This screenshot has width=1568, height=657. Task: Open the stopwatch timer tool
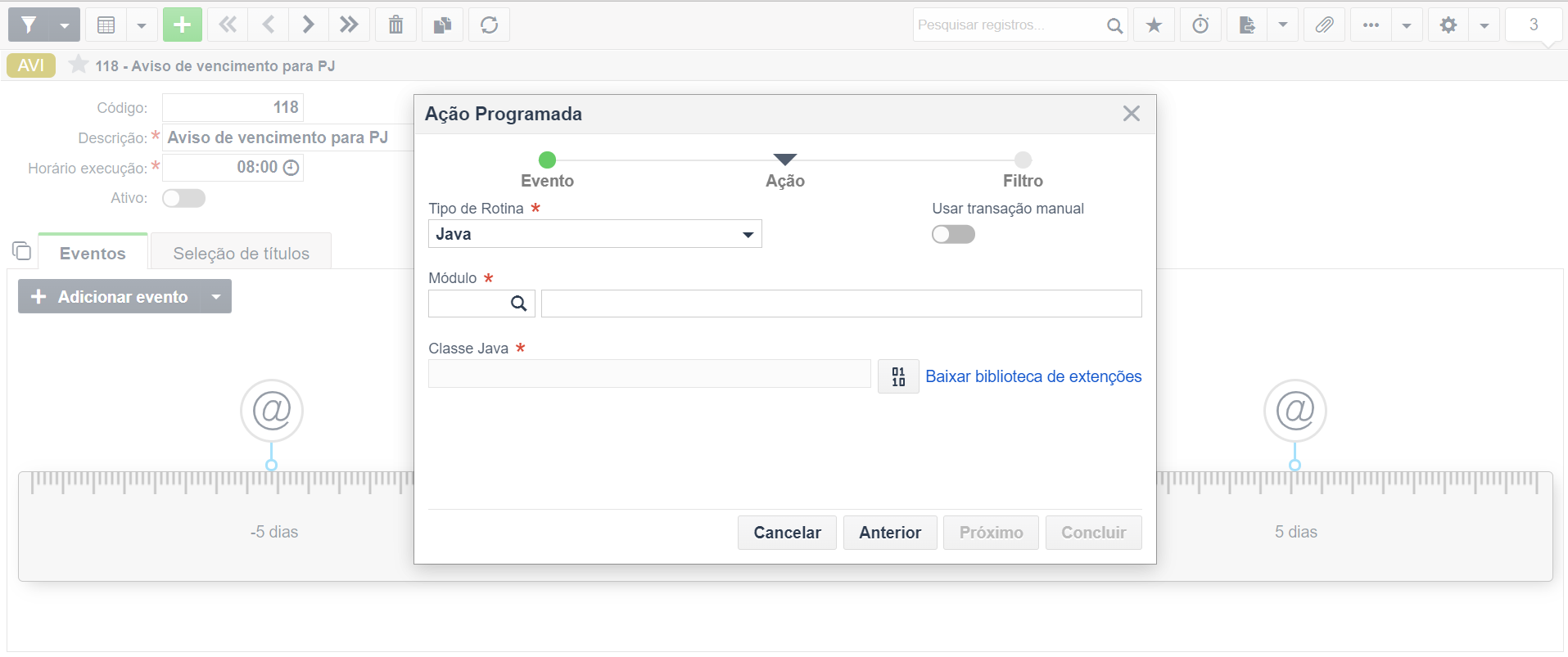tap(1200, 25)
